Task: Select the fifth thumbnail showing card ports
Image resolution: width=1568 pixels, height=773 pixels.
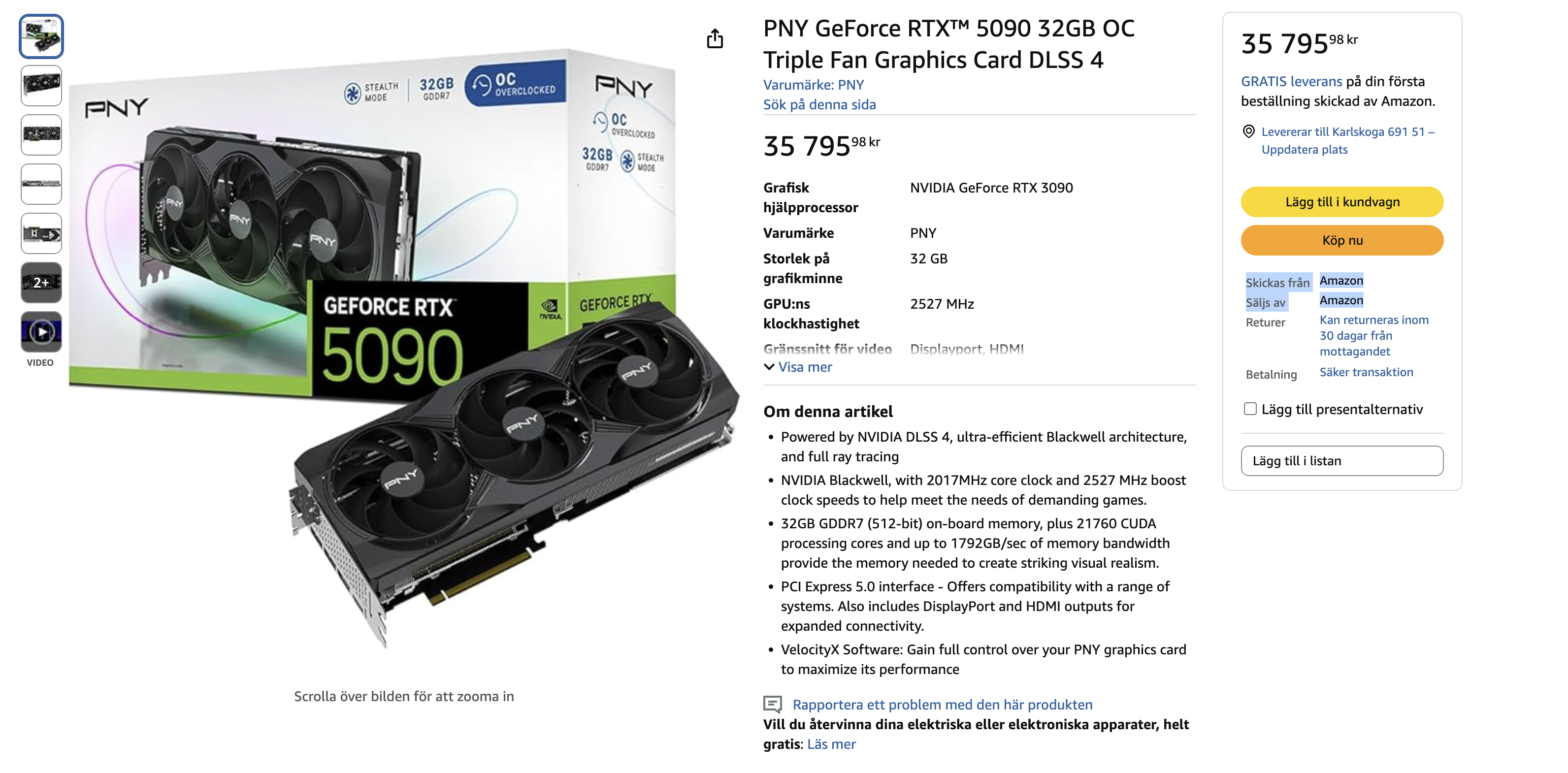Action: [41, 233]
